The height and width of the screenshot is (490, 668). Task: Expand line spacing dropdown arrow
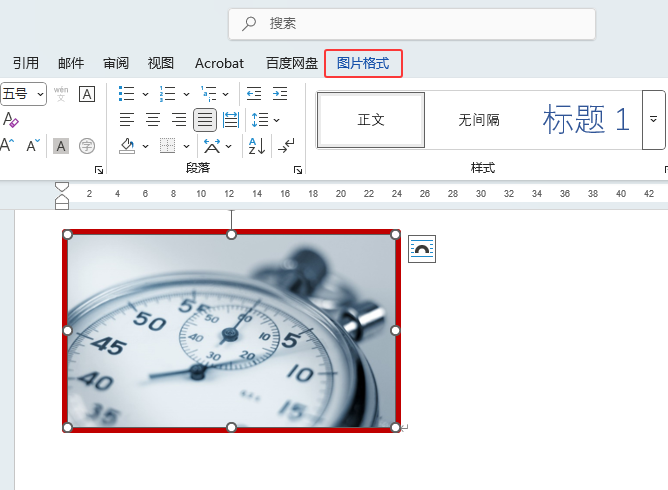(x=276, y=121)
